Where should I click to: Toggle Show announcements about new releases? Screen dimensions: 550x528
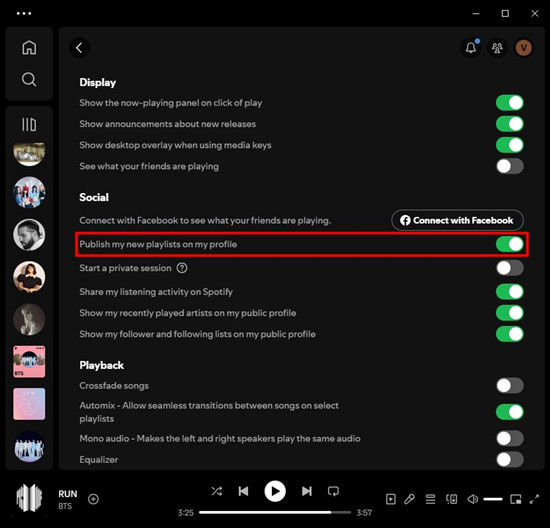[x=510, y=124]
